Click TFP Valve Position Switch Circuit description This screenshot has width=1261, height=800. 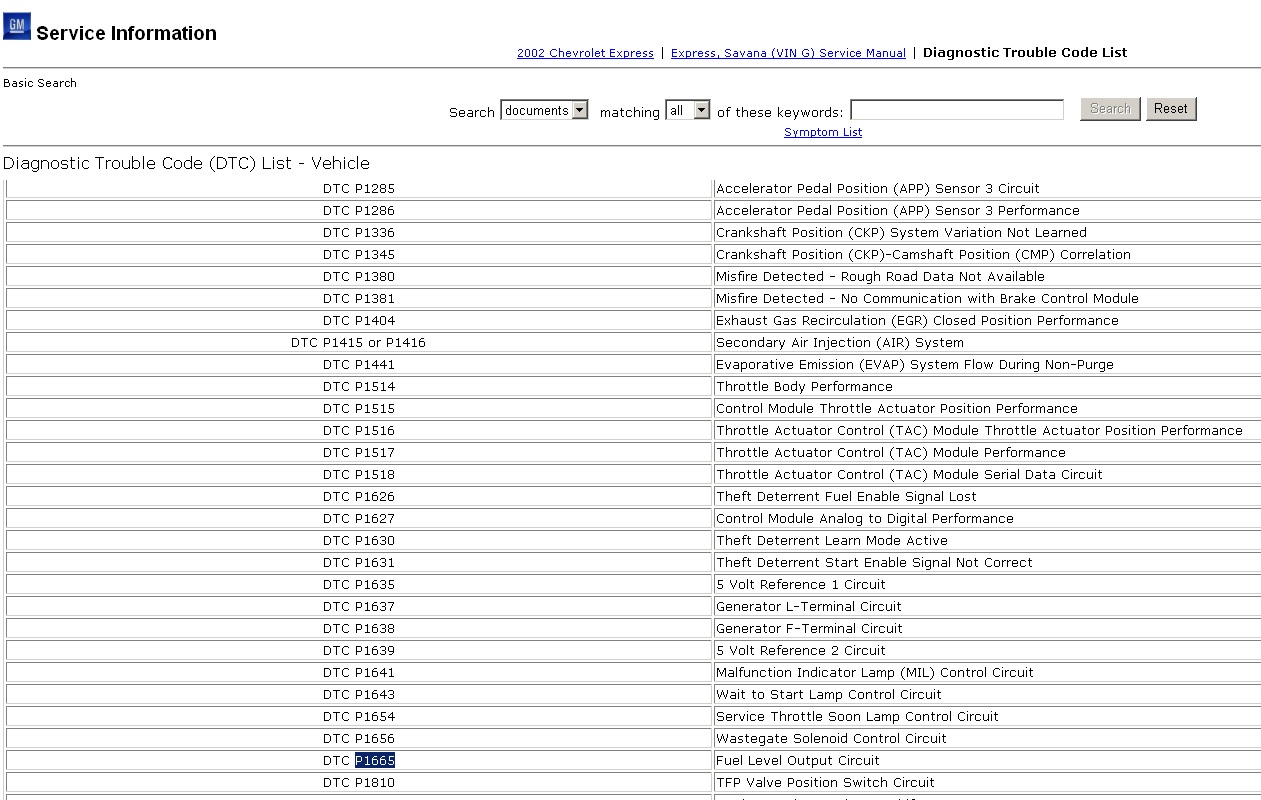point(825,782)
